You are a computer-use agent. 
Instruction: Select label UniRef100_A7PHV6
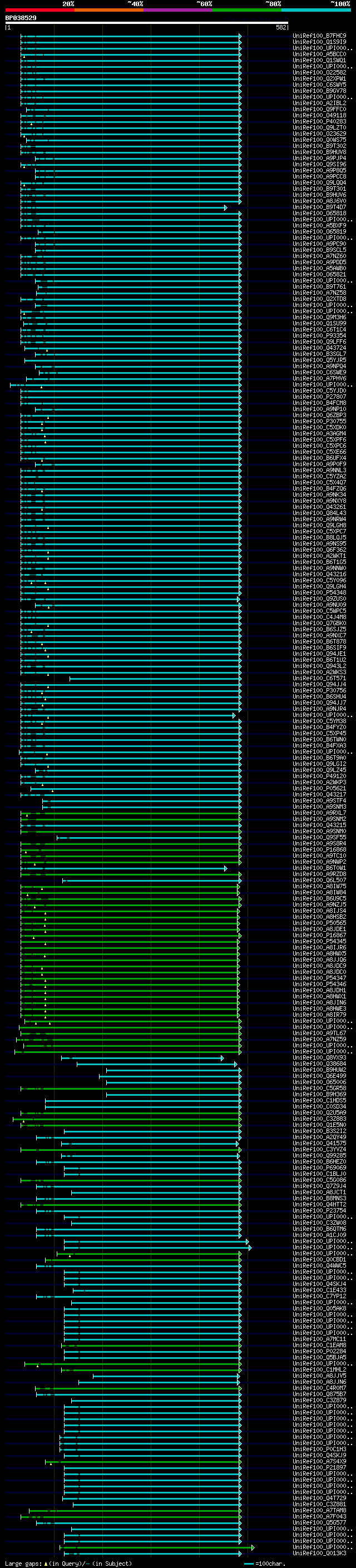(x=319, y=379)
